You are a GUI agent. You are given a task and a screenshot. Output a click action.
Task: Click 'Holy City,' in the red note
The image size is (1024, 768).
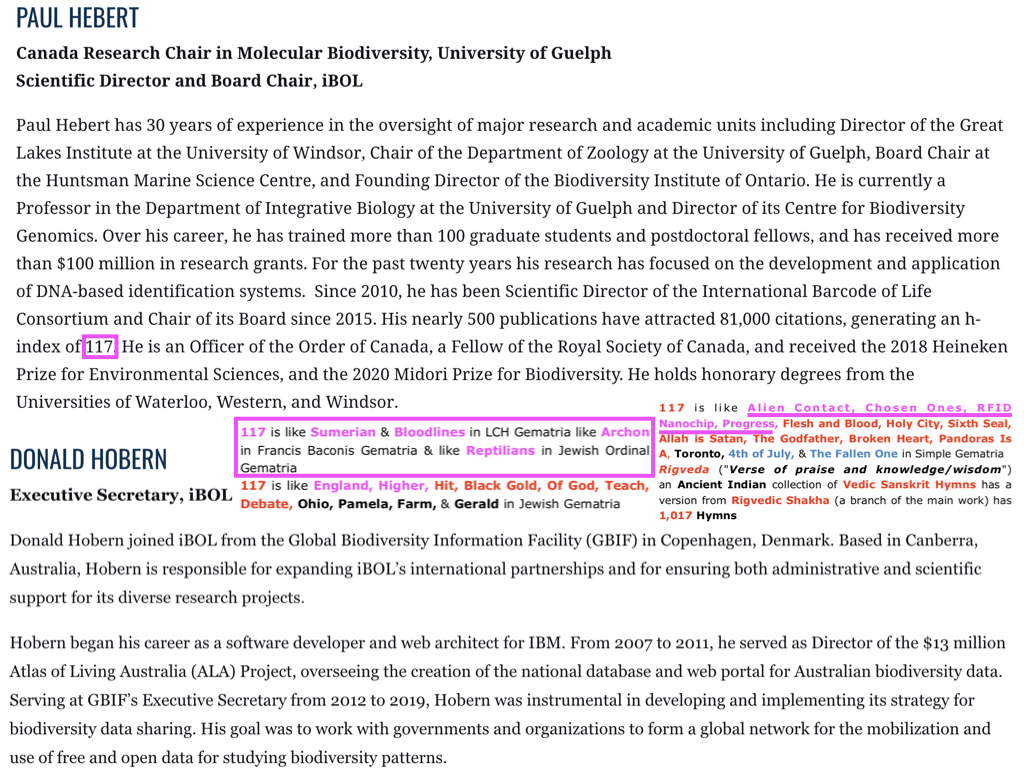point(914,423)
